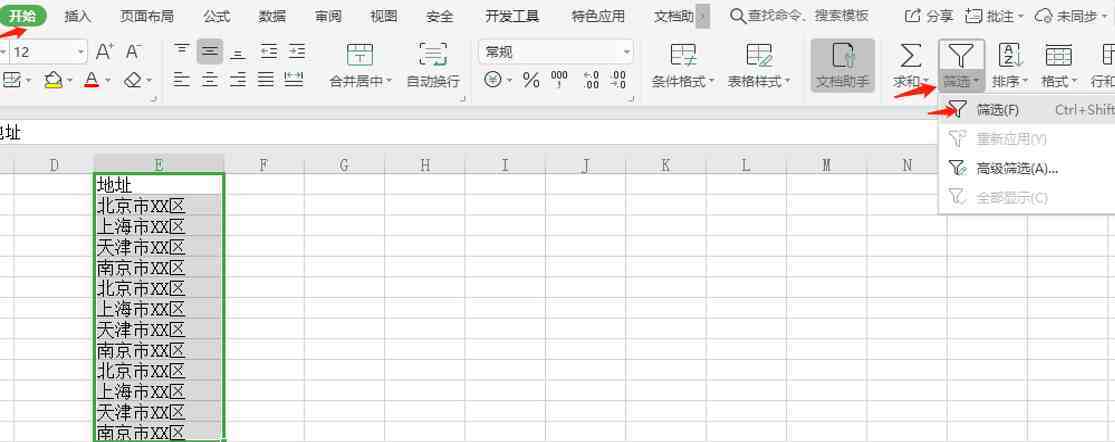Click the distributed alignment icon

[294, 79]
